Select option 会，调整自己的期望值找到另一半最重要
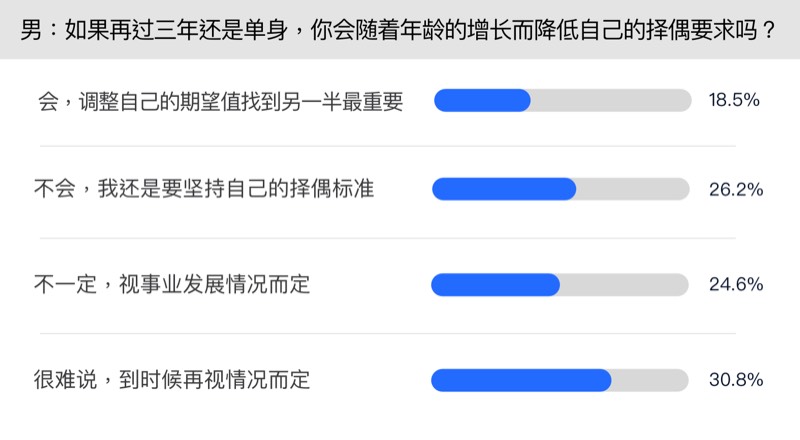 click(219, 101)
